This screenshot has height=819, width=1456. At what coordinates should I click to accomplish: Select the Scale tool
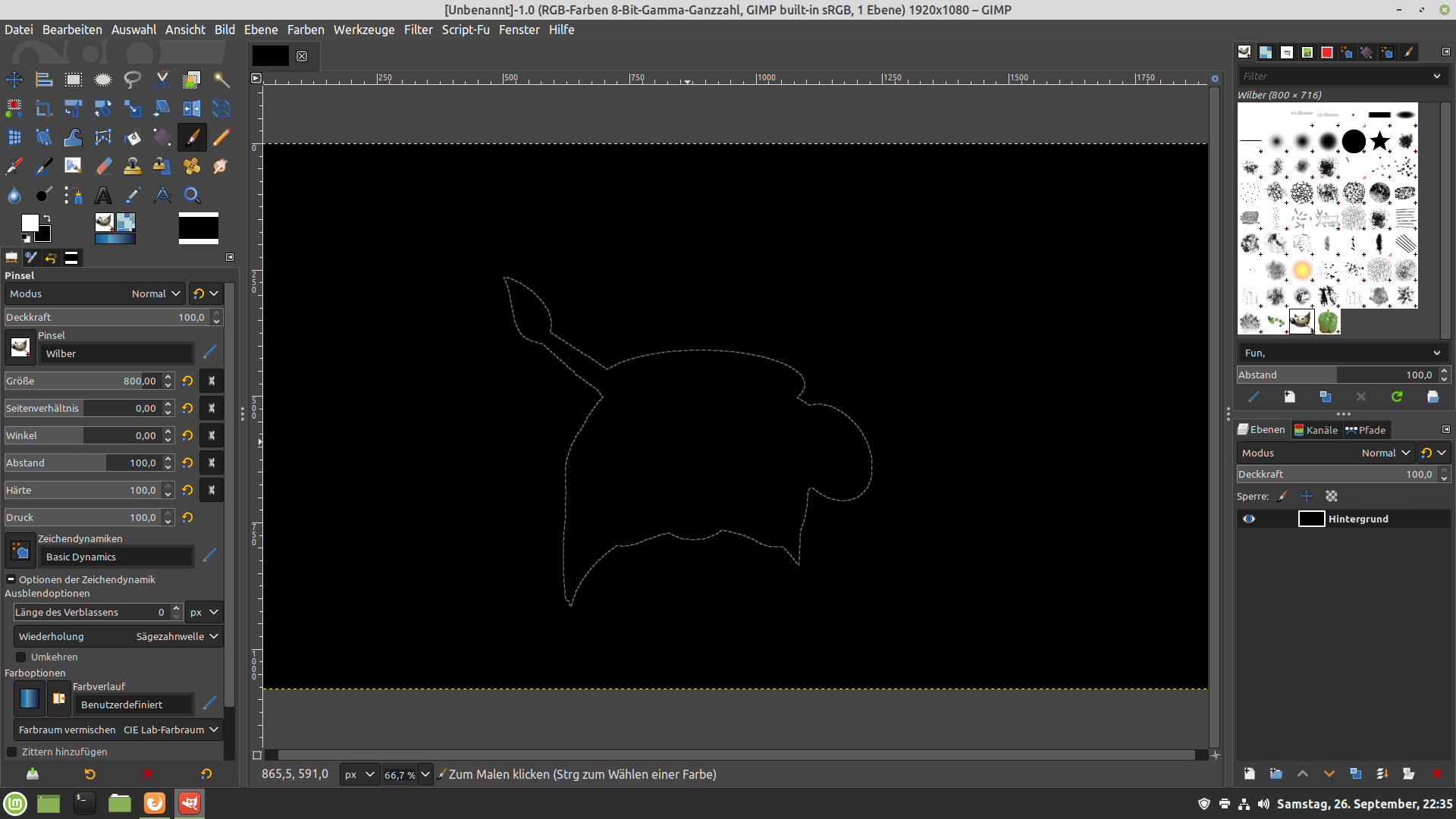pos(133,108)
